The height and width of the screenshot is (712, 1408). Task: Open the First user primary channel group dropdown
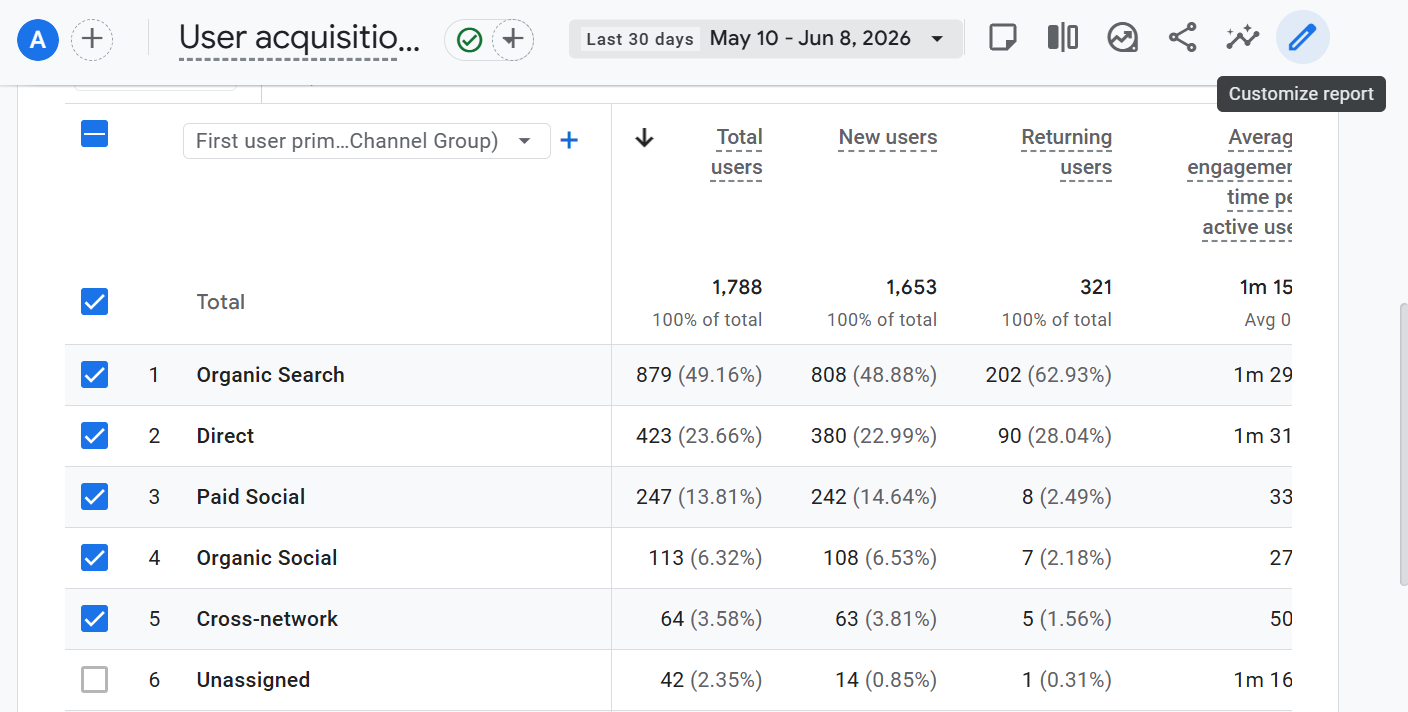(366, 141)
